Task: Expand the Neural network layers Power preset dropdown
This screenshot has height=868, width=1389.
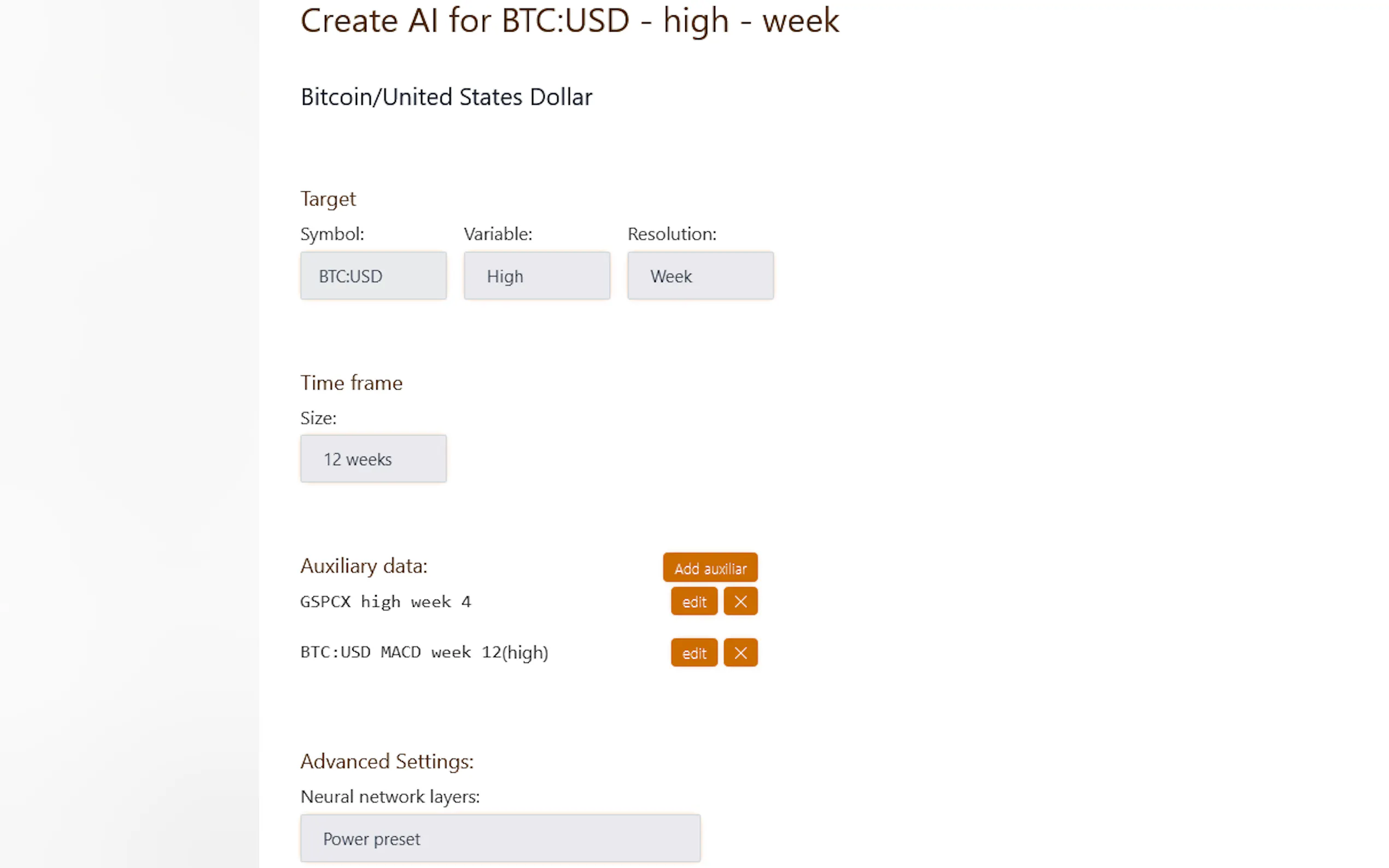Action: point(500,838)
